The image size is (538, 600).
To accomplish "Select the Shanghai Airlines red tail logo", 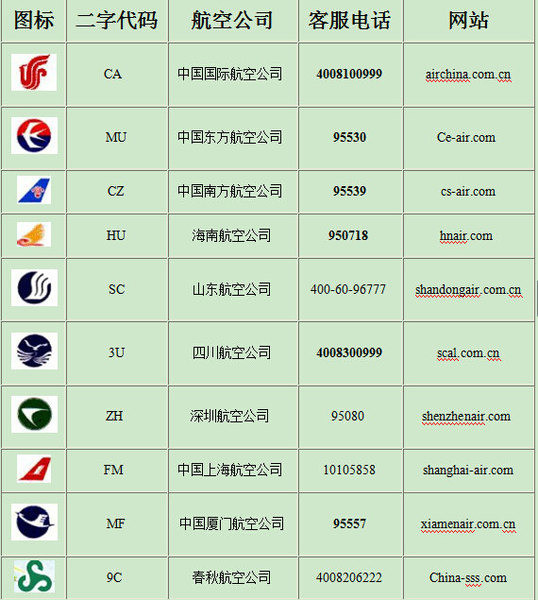I will tap(34, 469).
